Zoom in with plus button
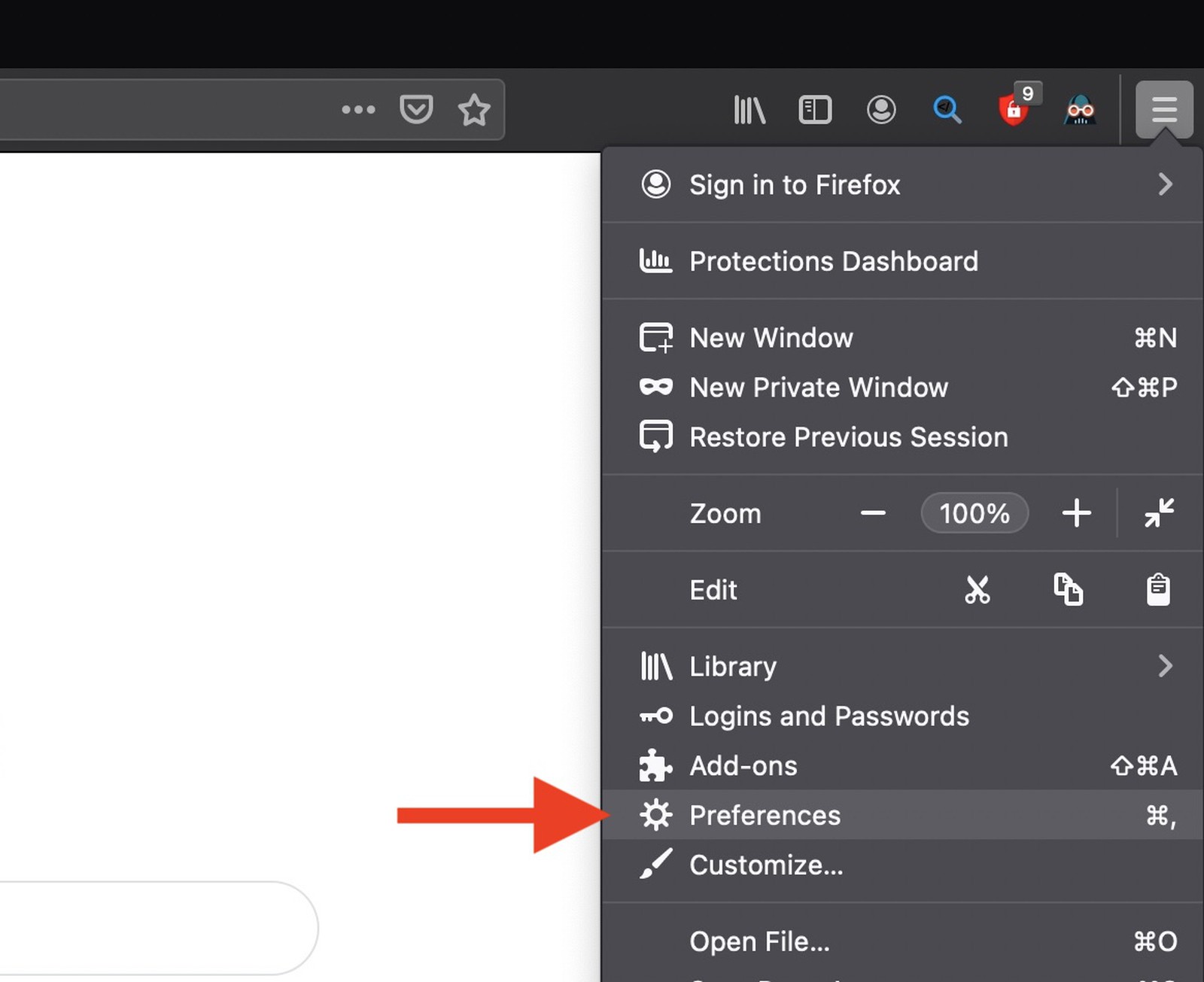The height and width of the screenshot is (982, 1204). pyautogui.click(x=1076, y=513)
